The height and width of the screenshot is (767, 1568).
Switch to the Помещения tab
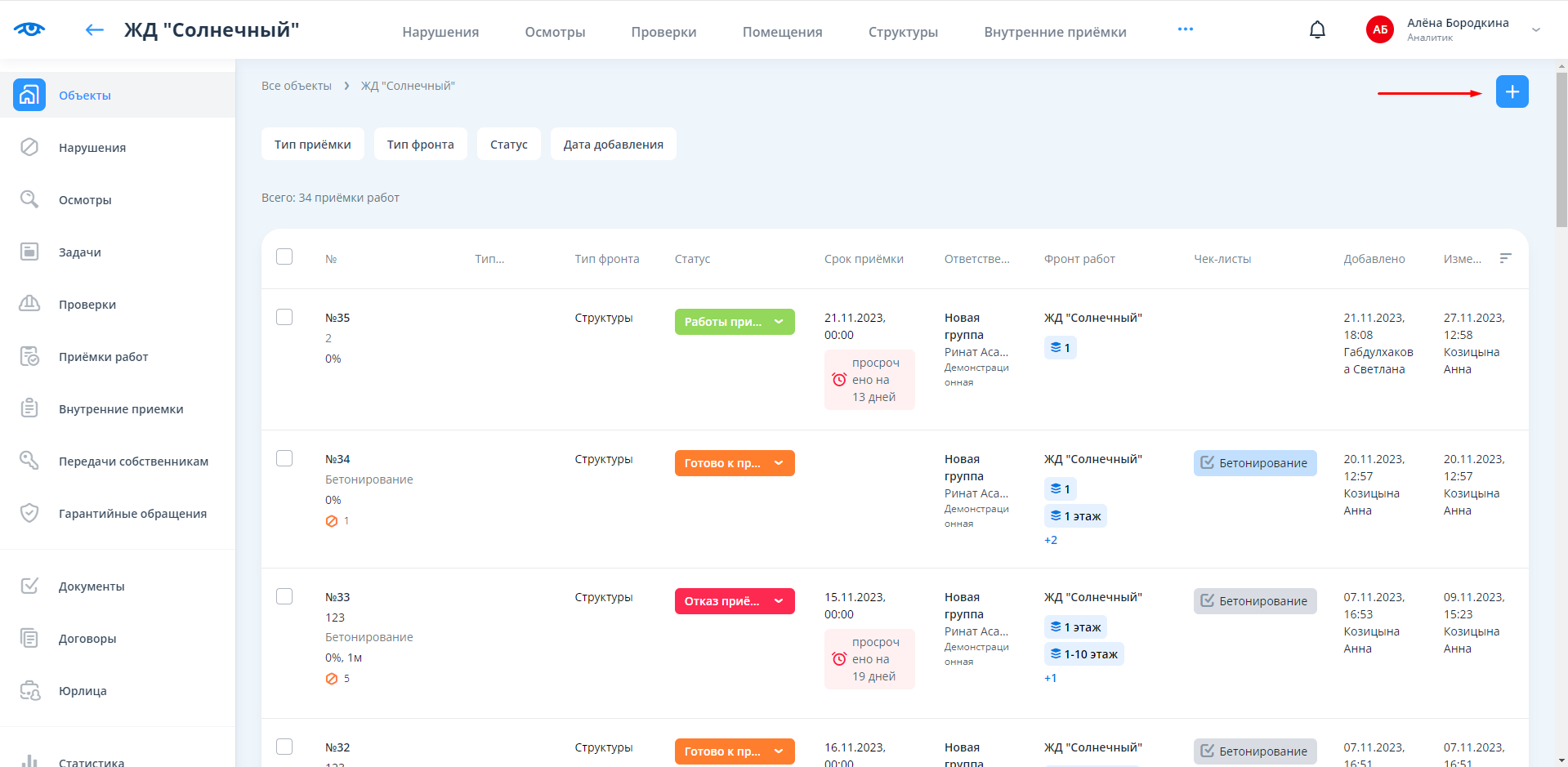click(782, 32)
